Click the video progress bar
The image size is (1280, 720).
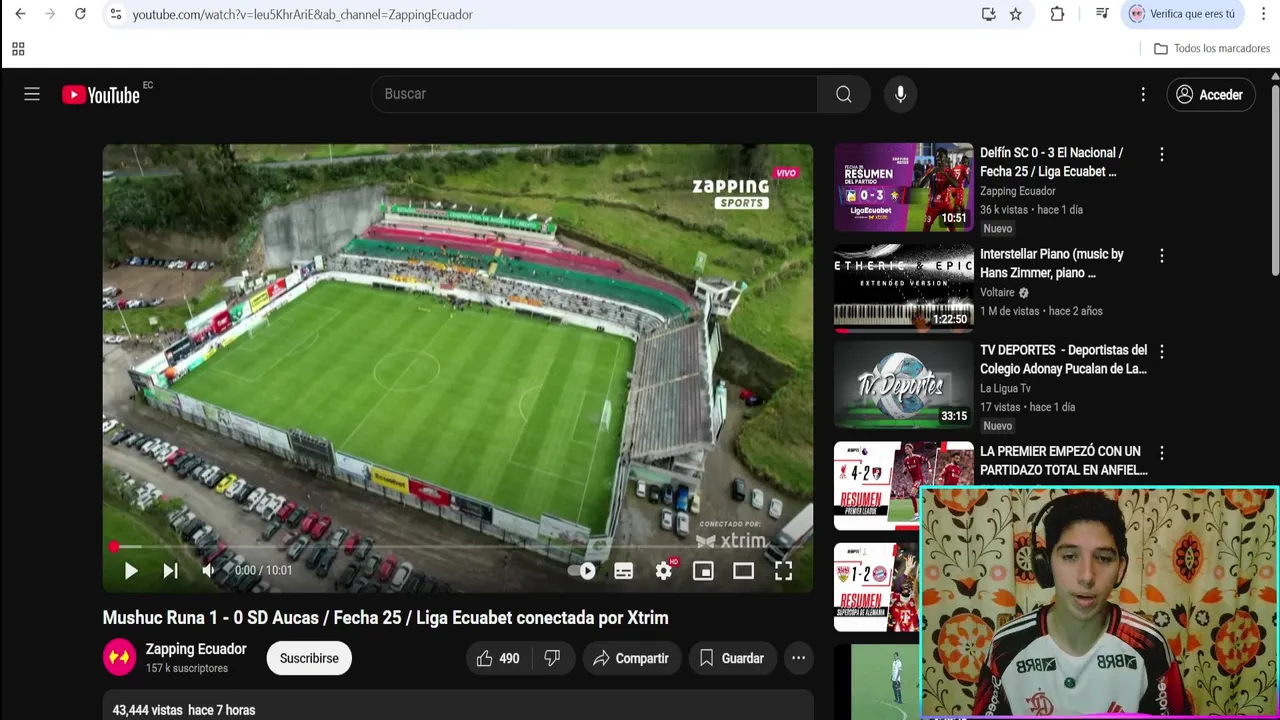point(458,547)
